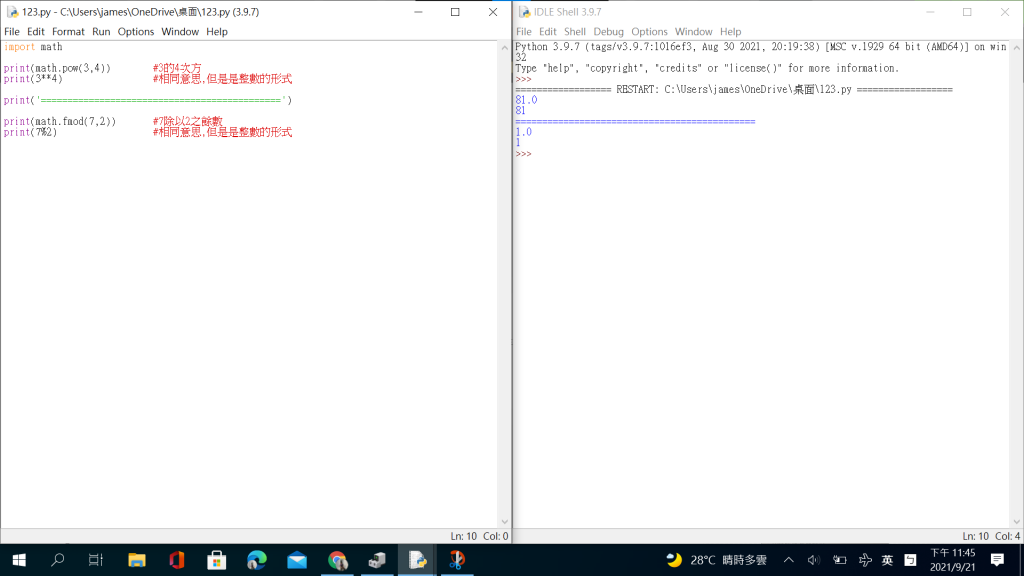Viewport: 1024px width, 576px height.
Task: Switch the input language indicator 英
Action: (x=887, y=560)
